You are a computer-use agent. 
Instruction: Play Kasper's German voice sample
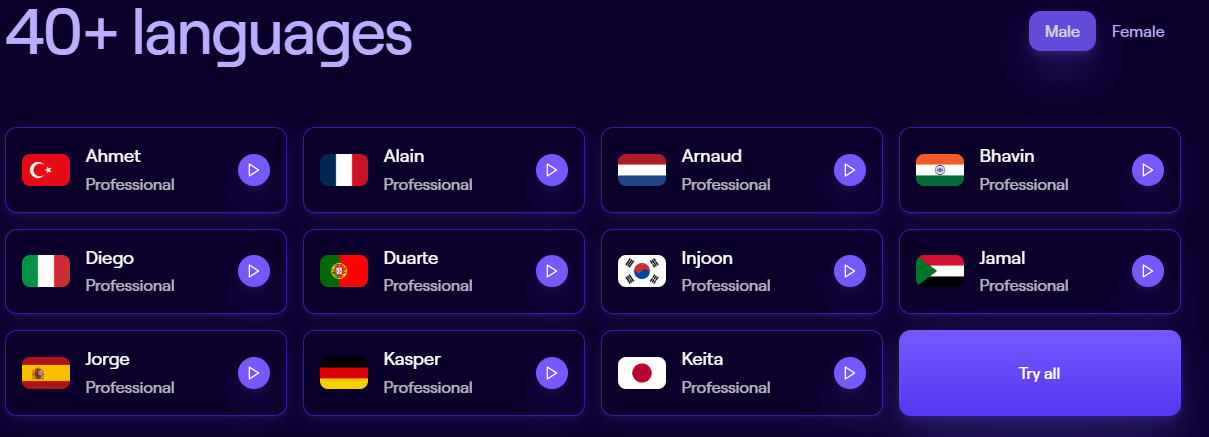pyautogui.click(x=552, y=373)
